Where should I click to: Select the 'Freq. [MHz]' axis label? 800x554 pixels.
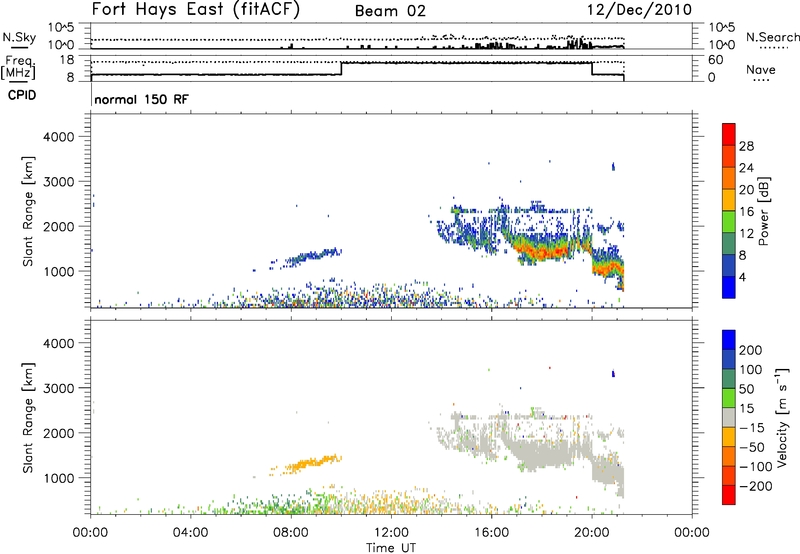pyautogui.click(x=18, y=68)
